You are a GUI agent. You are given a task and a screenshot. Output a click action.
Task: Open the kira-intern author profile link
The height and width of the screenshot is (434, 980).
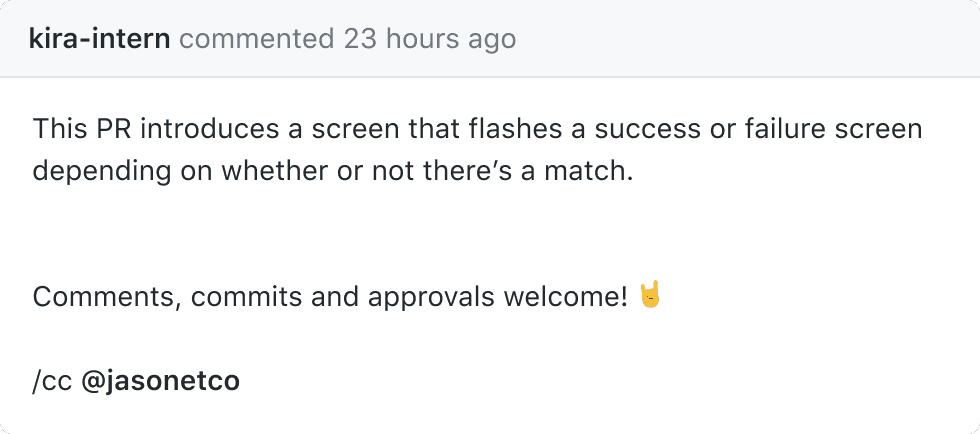[100, 40]
